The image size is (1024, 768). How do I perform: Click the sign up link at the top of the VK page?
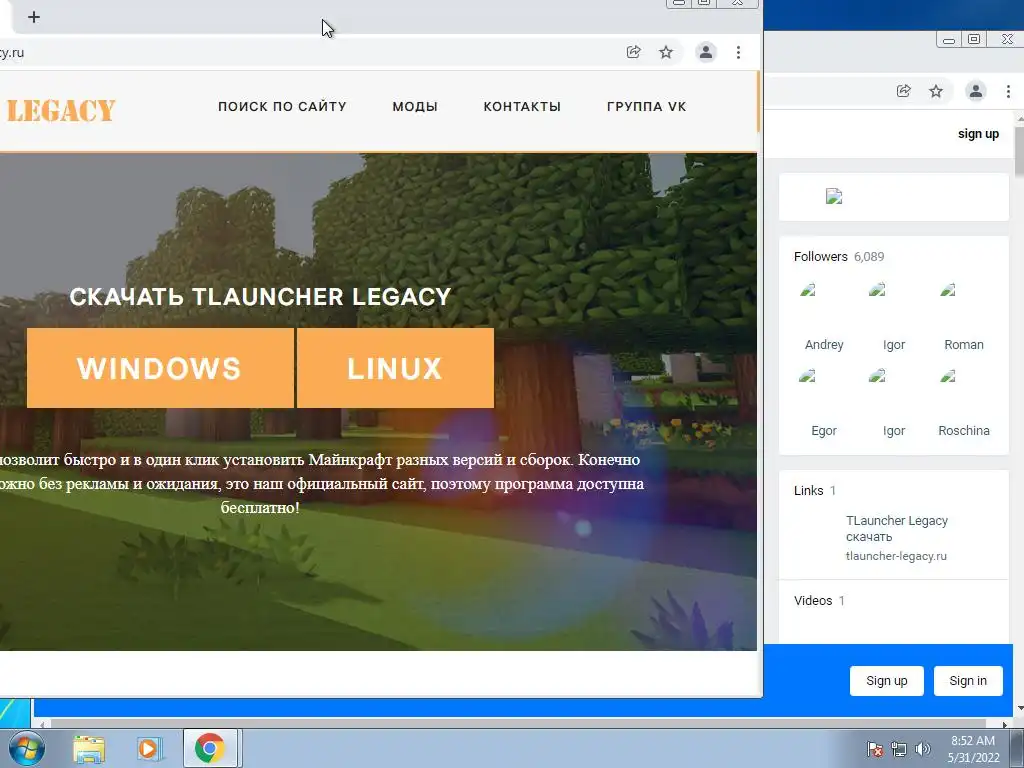[978, 134]
